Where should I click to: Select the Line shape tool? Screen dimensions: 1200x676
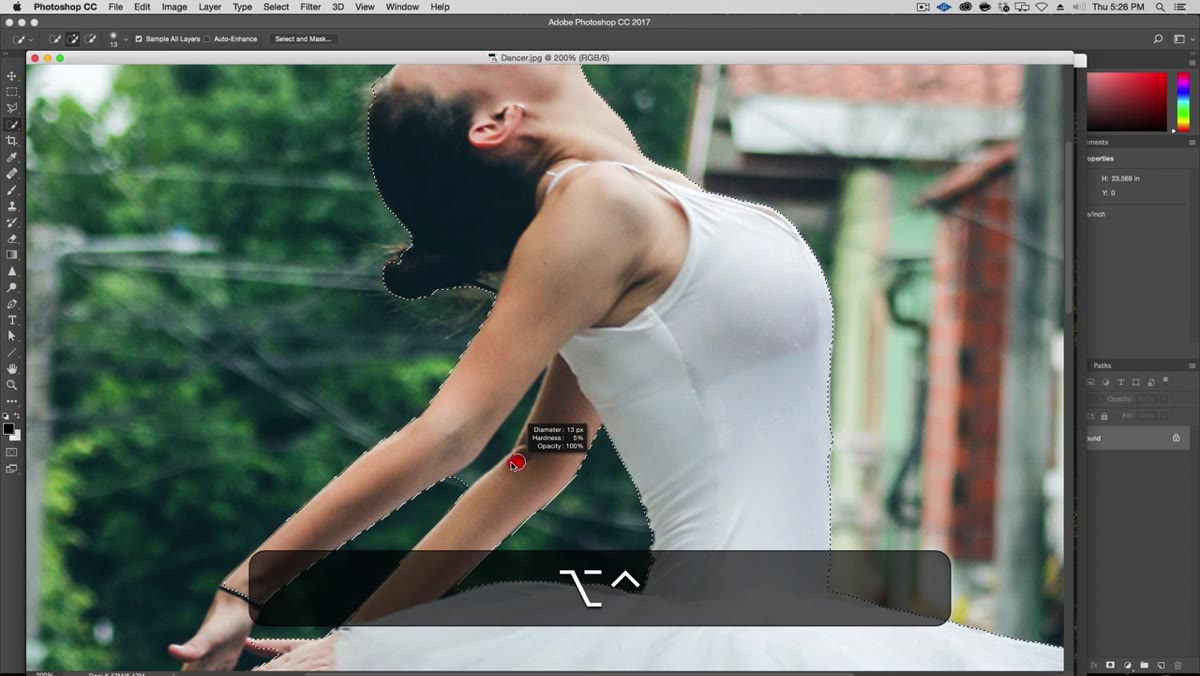pyautogui.click(x=12, y=352)
